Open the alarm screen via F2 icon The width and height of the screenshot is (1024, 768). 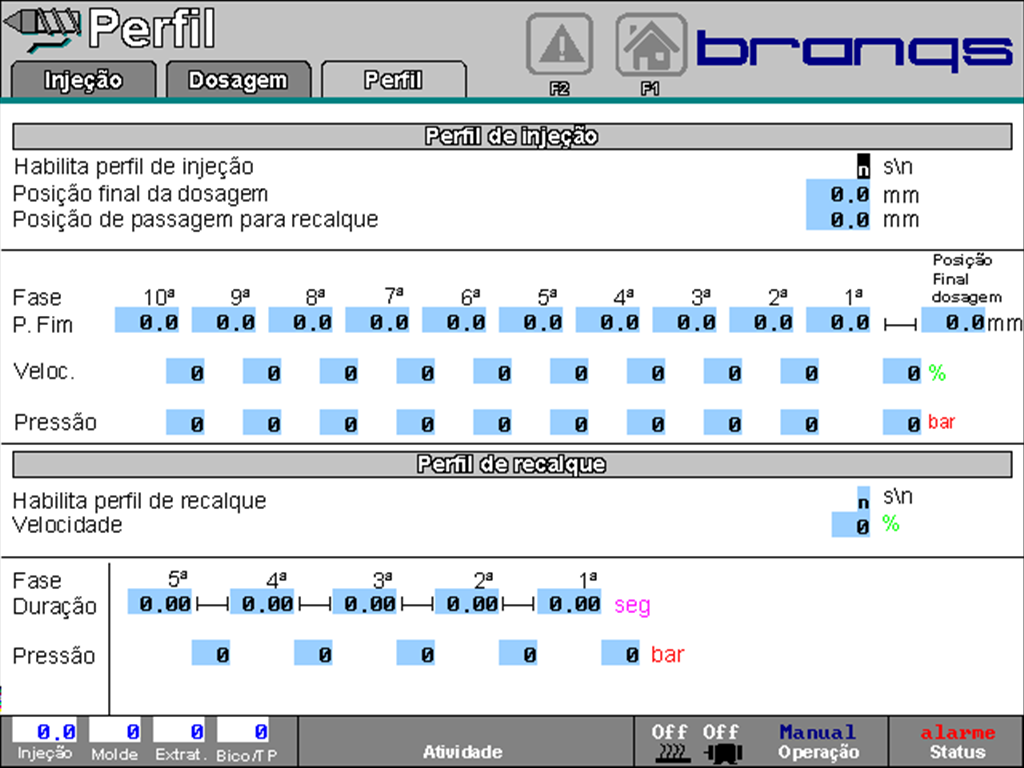559,44
